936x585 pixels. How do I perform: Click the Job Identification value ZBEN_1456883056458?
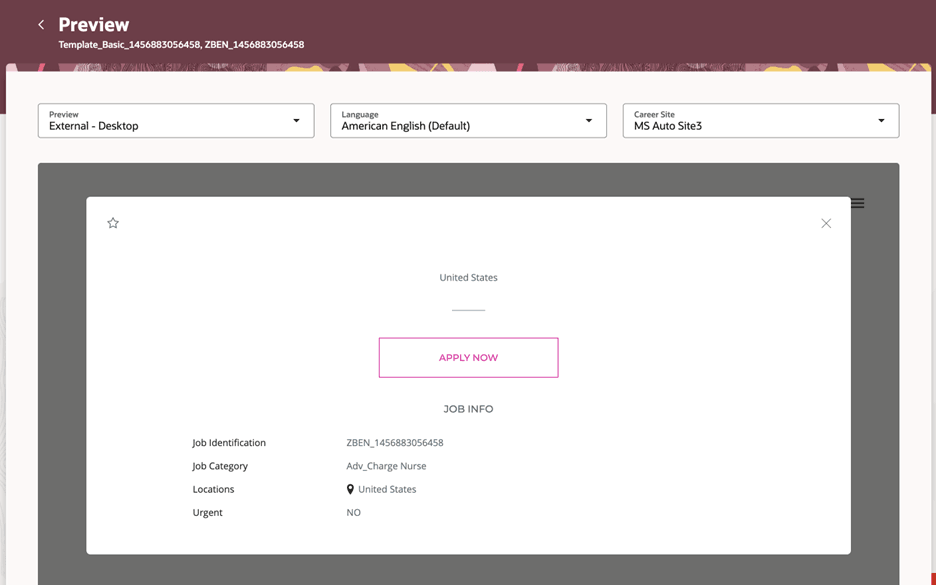coord(394,442)
